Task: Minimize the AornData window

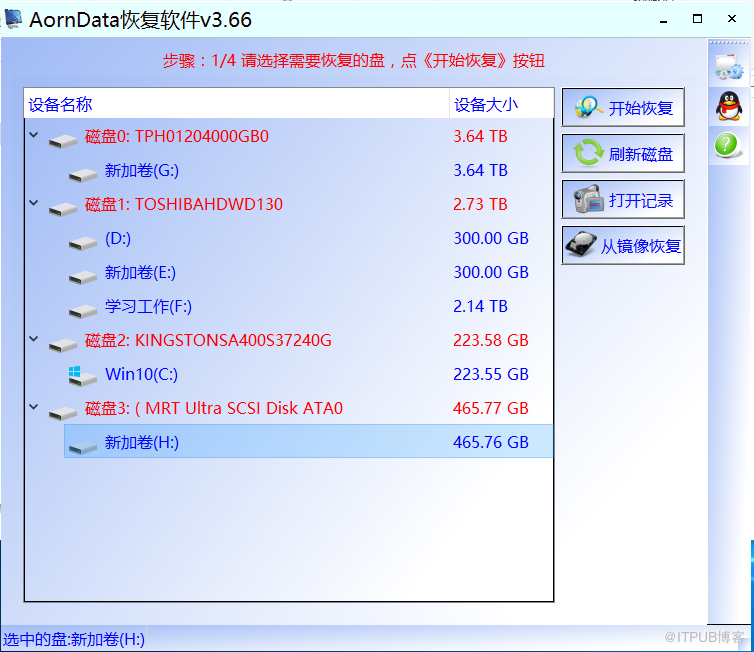Action: (664, 20)
